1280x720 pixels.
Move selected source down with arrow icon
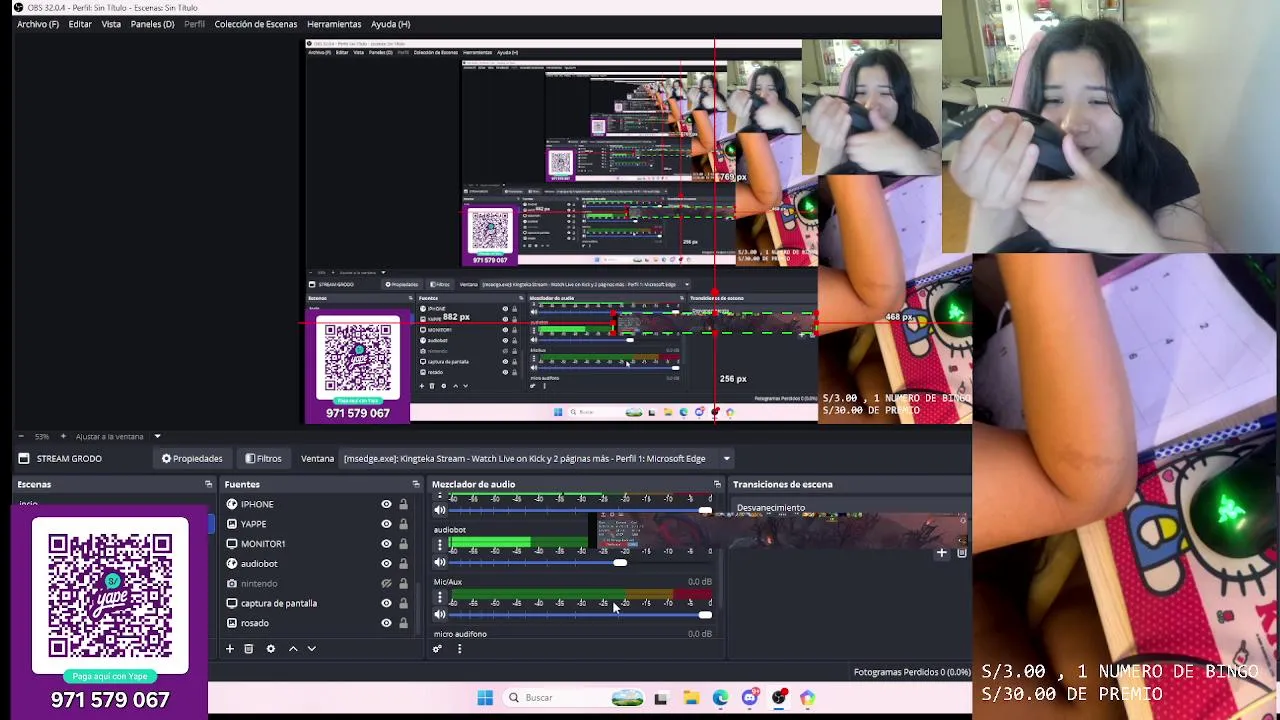(x=311, y=649)
